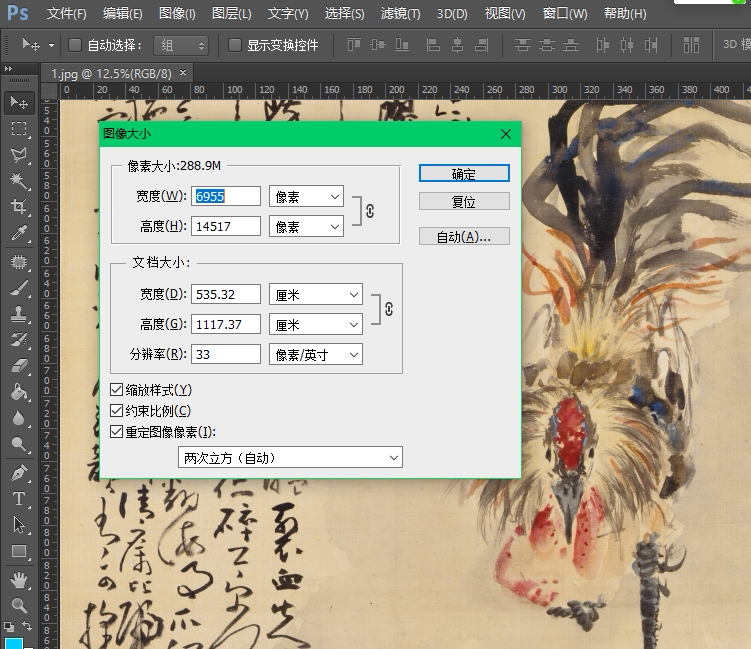Toggle pixel dimensions constrain link icon
The height and width of the screenshot is (649, 751).
[370, 211]
